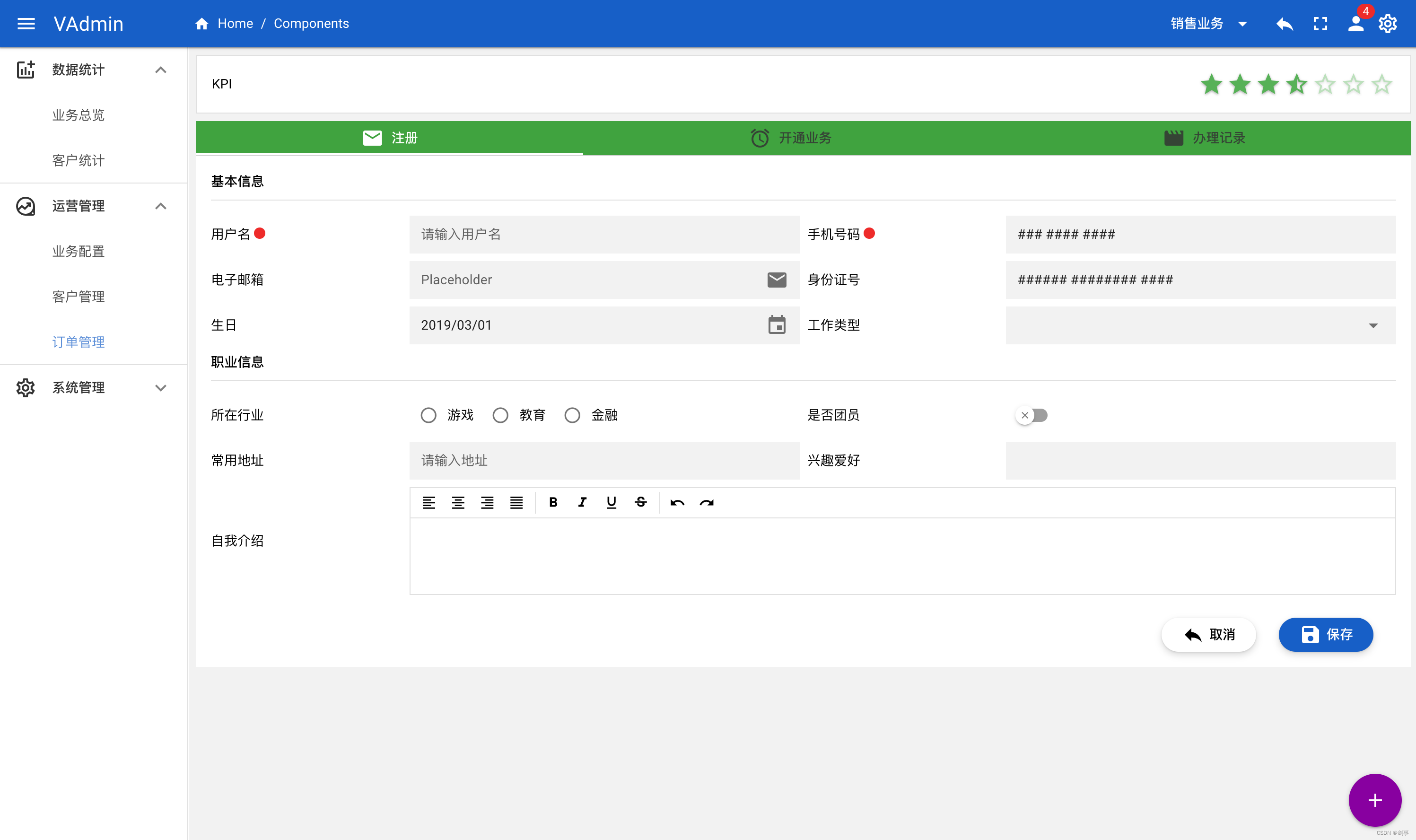This screenshot has height=840, width=1416.
Task: Select the 金融 industry option
Action: pyautogui.click(x=572, y=415)
